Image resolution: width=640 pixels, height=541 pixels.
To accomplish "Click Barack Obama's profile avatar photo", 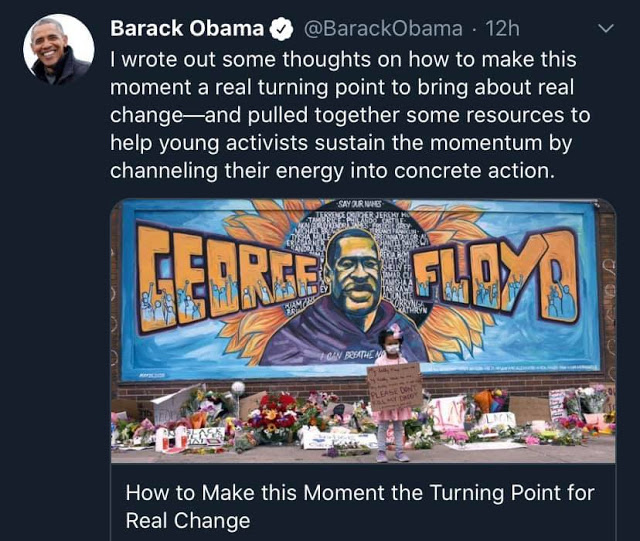I will pos(58,49).
